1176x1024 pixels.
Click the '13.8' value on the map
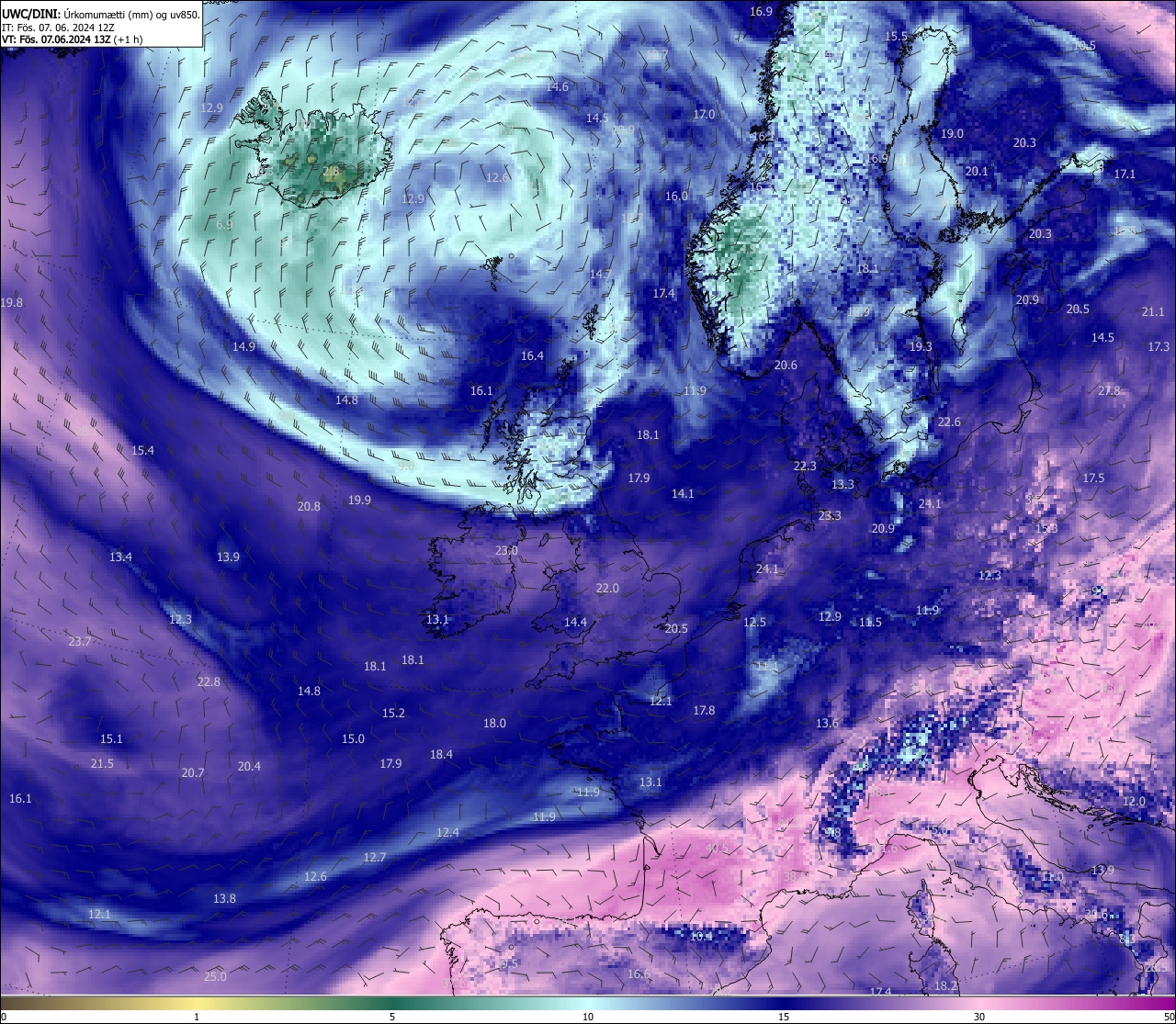pyautogui.click(x=224, y=899)
